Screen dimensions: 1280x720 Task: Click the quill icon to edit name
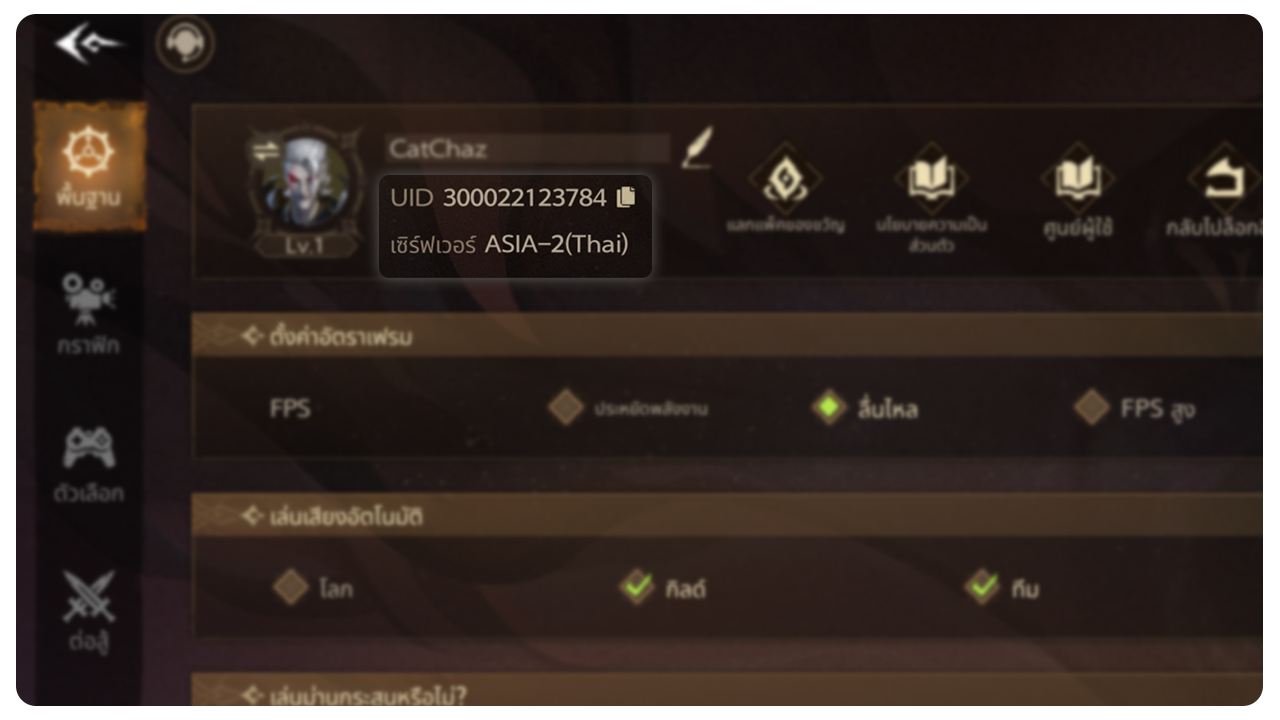(x=697, y=147)
